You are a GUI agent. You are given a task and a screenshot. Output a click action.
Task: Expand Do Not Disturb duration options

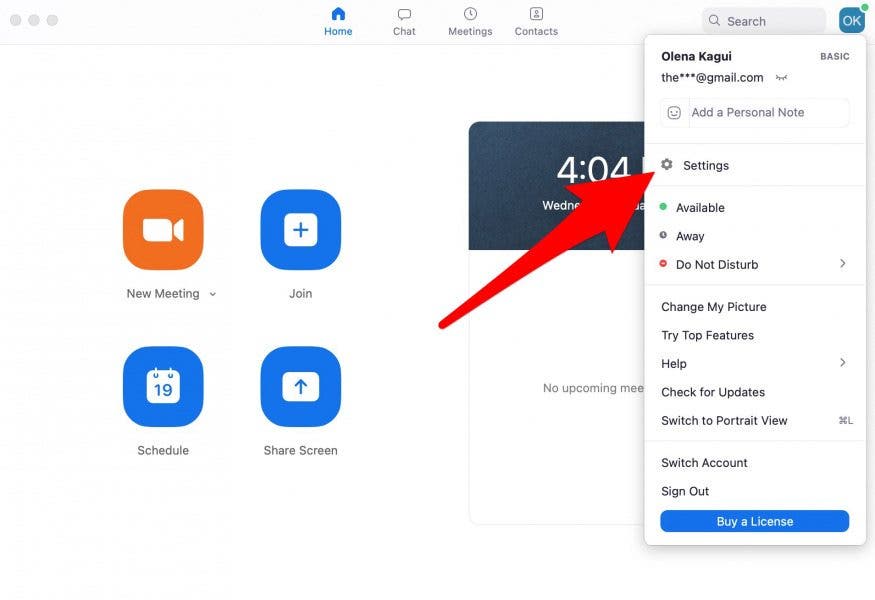(843, 264)
